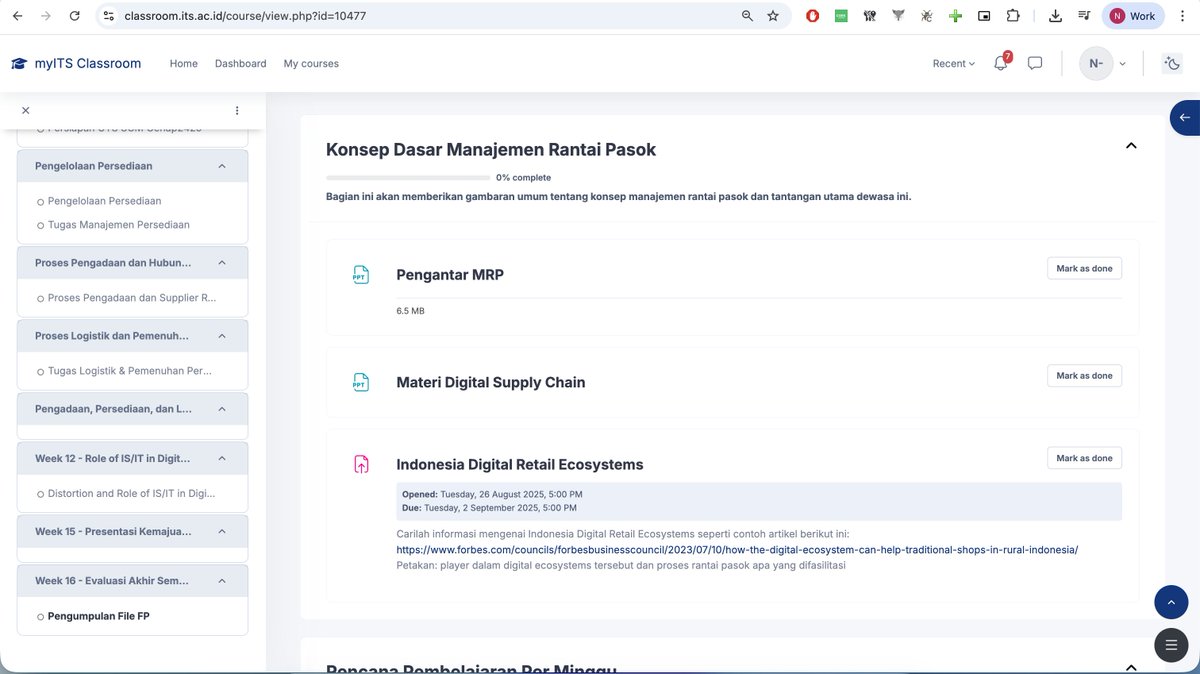
Task: Open the forbes.com article link
Action: pyautogui.click(x=737, y=550)
